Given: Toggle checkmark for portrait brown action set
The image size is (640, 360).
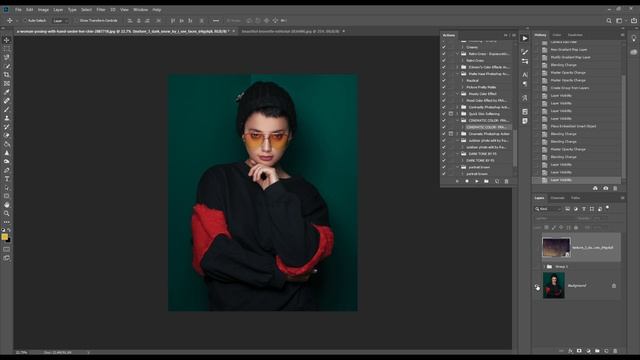Looking at the screenshot, I should (x=444, y=167).
